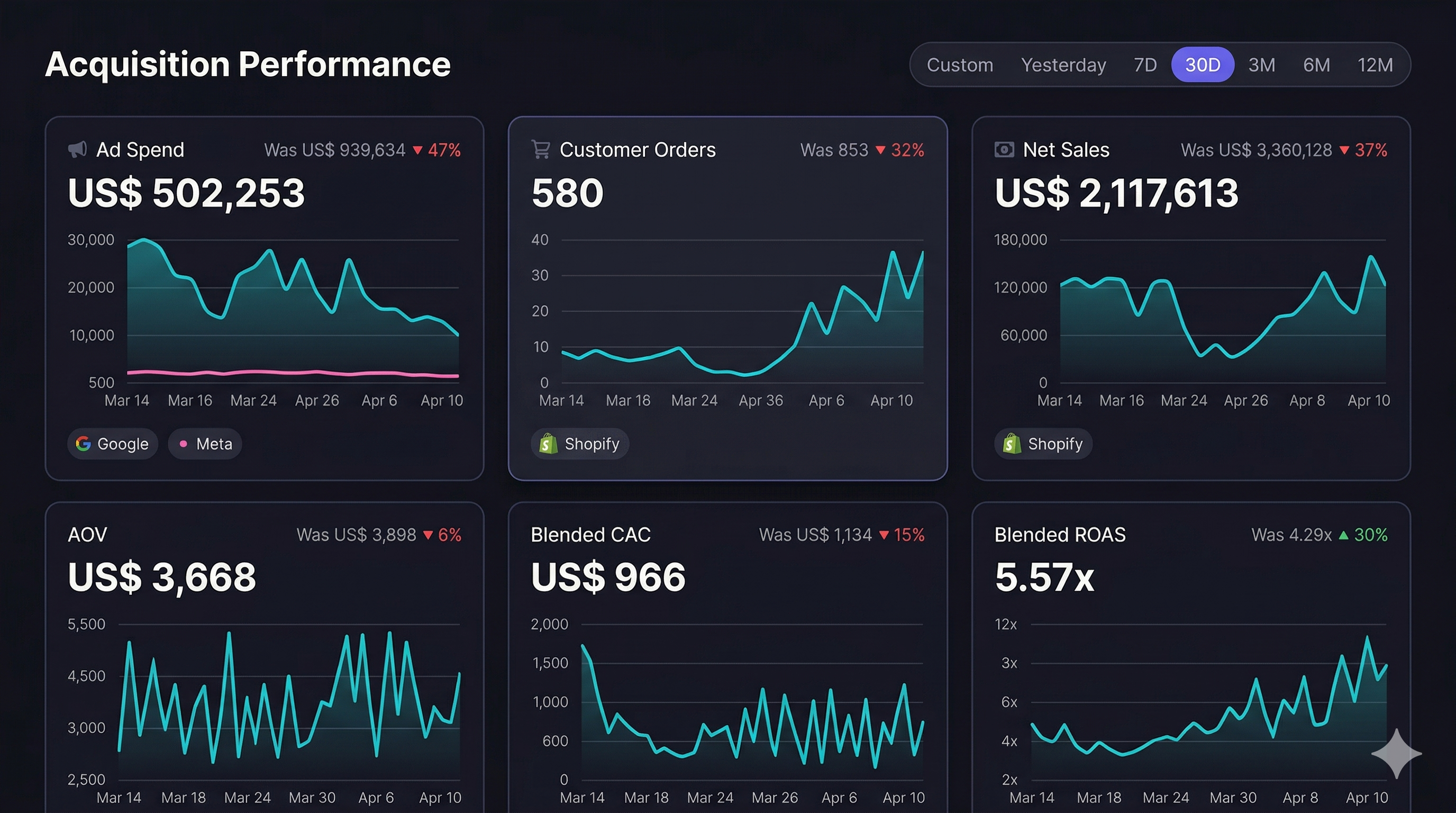Image resolution: width=1456 pixels, height=813 pixels.
Task: Click the Blended ROAS green up arrow
Action: pyautogui.click(x=1344, y=535)
